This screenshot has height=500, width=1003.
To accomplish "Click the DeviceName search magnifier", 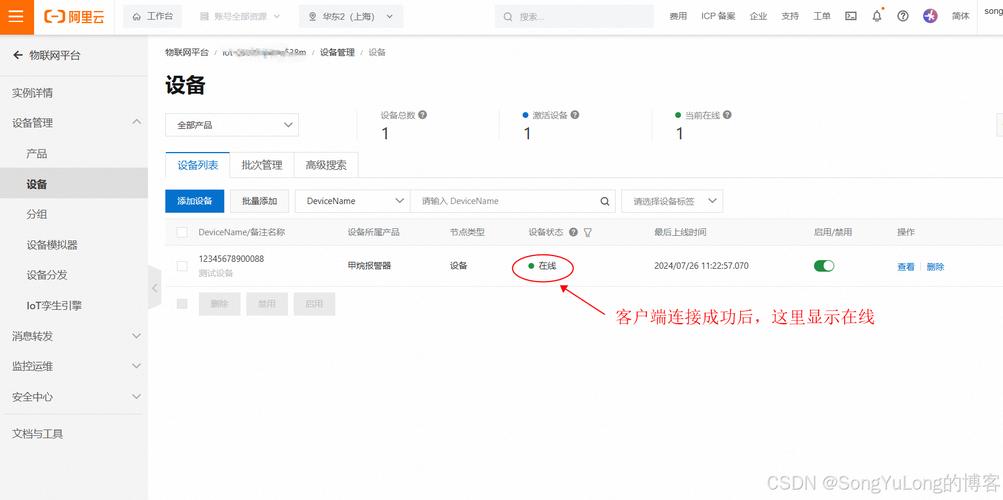I will (604, 201).
